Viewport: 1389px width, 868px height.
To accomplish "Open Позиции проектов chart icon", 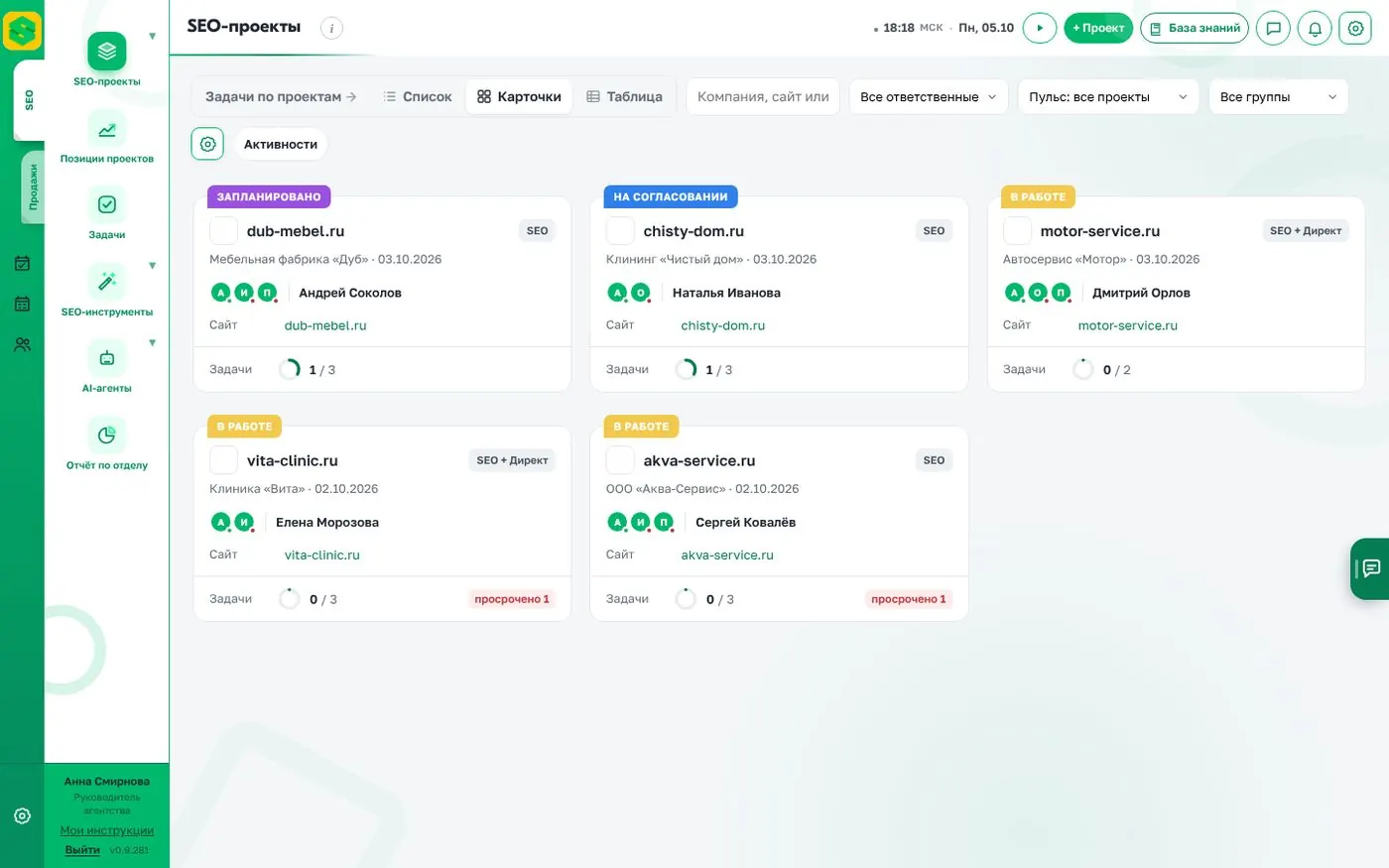I will point(107,129).
